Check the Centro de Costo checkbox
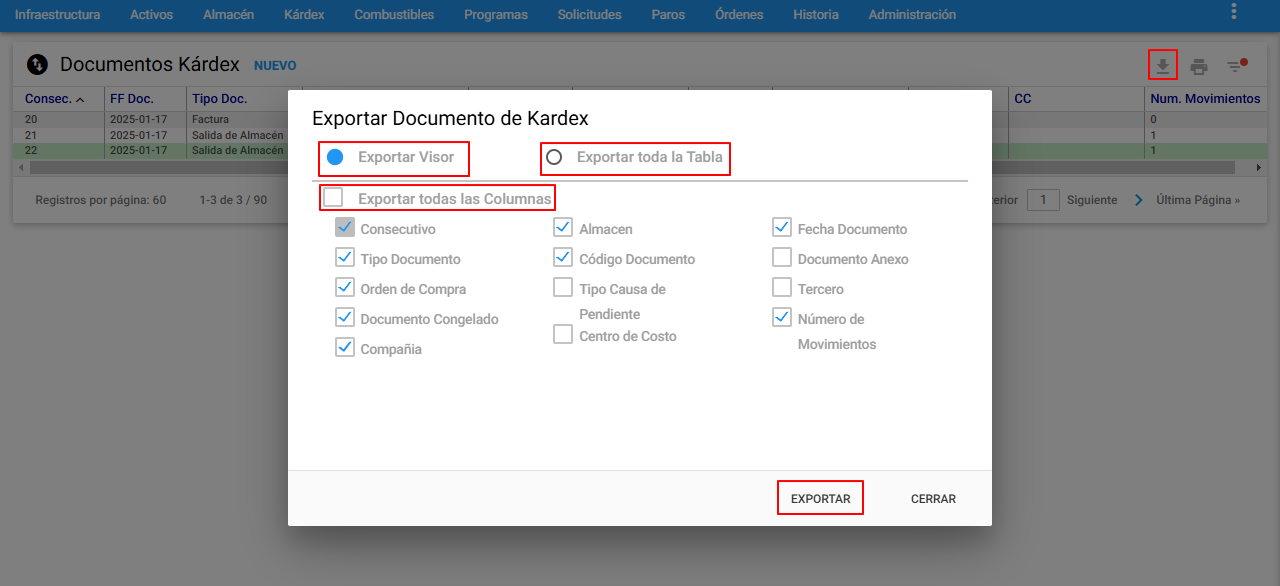The width and height of the screenshot is (1280, 586). coord(563,335)
